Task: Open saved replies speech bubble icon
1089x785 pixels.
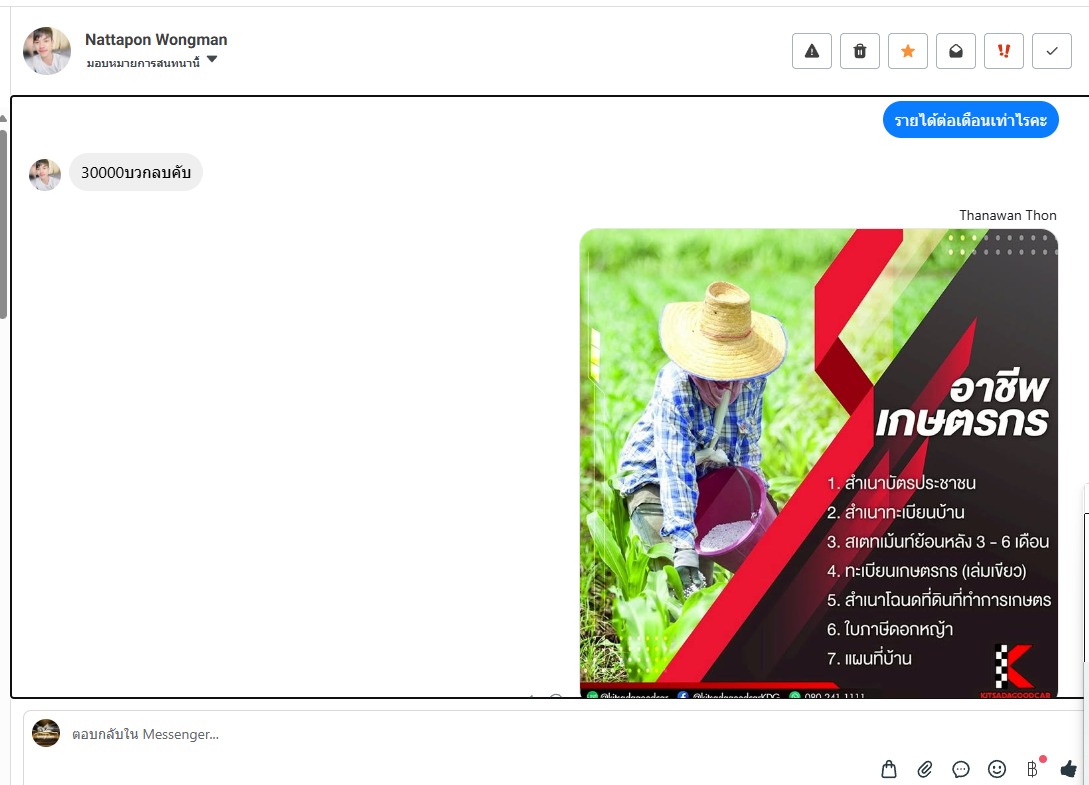Action: [x=961, y=769]
